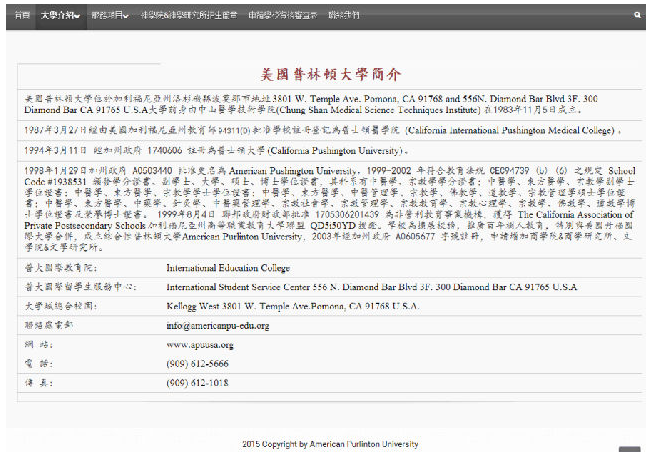Click the 普大國際教育院 row label
The image size is (652, 462).
(61, 268)
